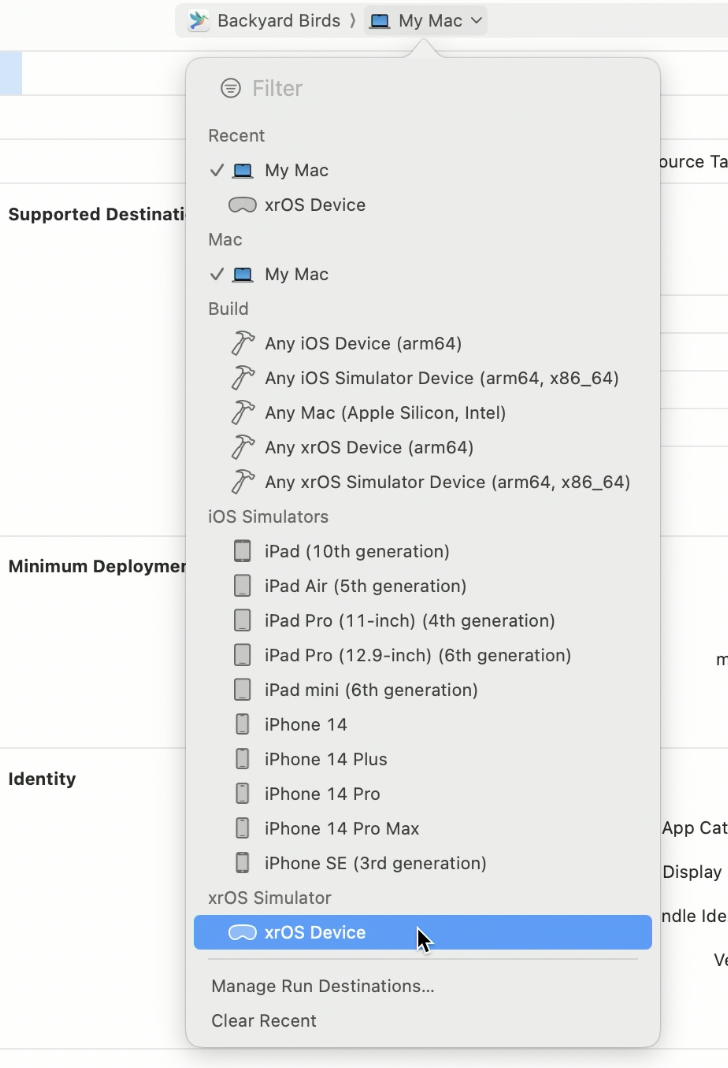Image resolution: width=728 pixels, height=1068 pixels.
Task: Select iPhone 14 Pro simulator
Action: point(422,794)
